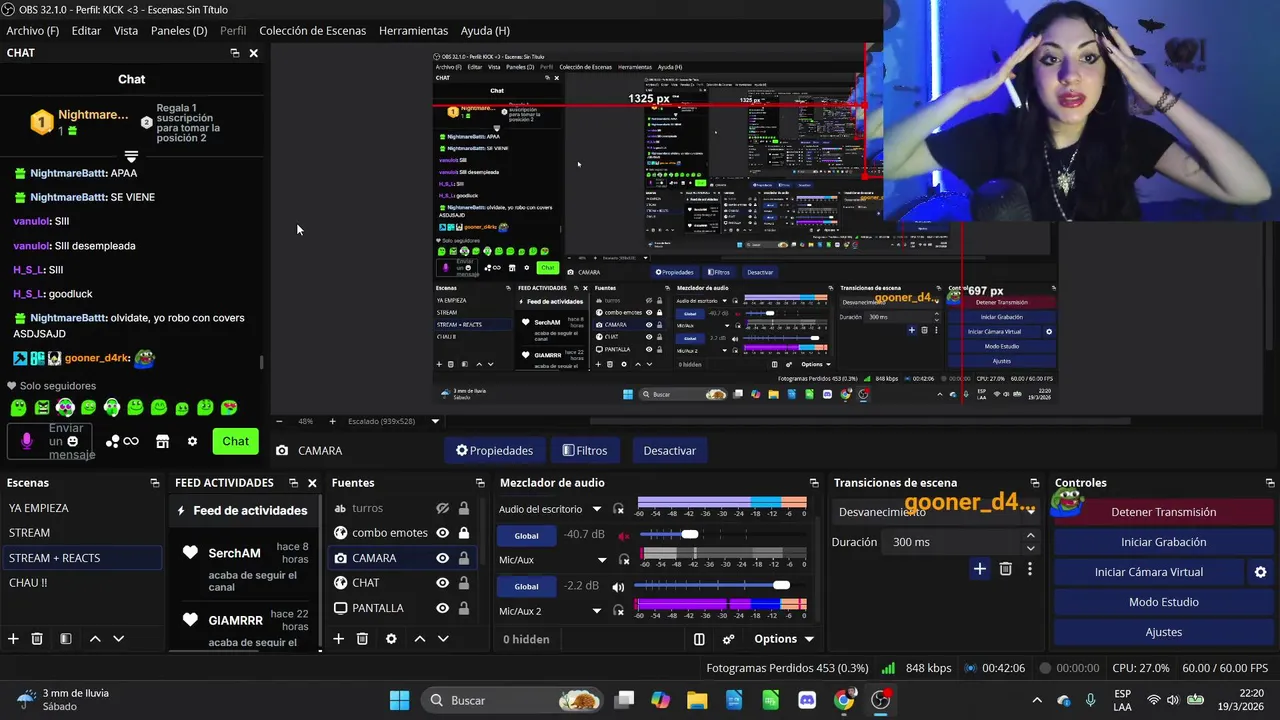Open transition properties three-dot menu
Screen dimensions: 1280x720
(1030, 569)
